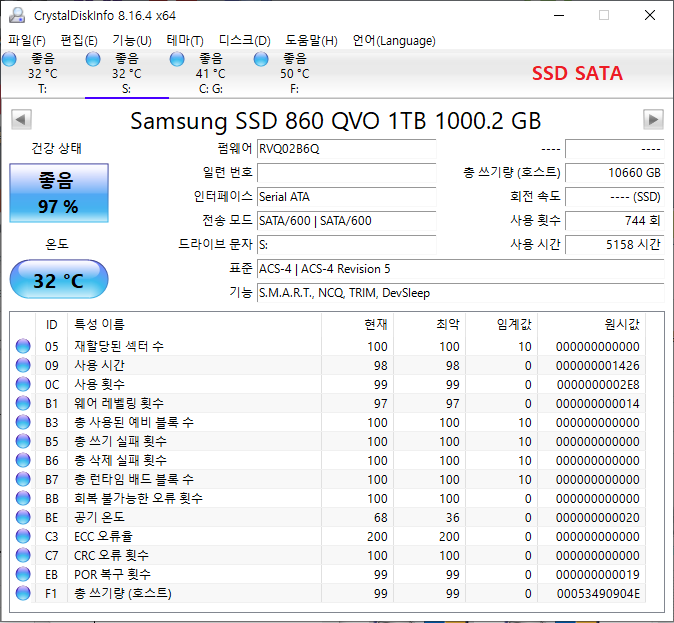The image size is (674, 623).
Task: Select the 총 사용된 예비 블록 수 row
Action: 328,422
